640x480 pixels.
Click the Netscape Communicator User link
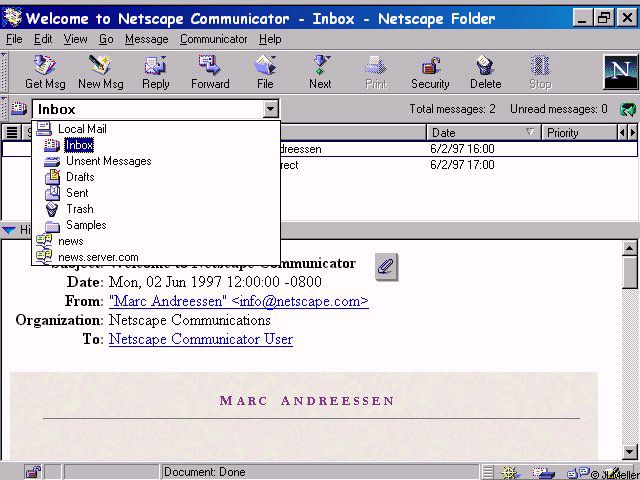pyautogui.click(x=201, y=339)
